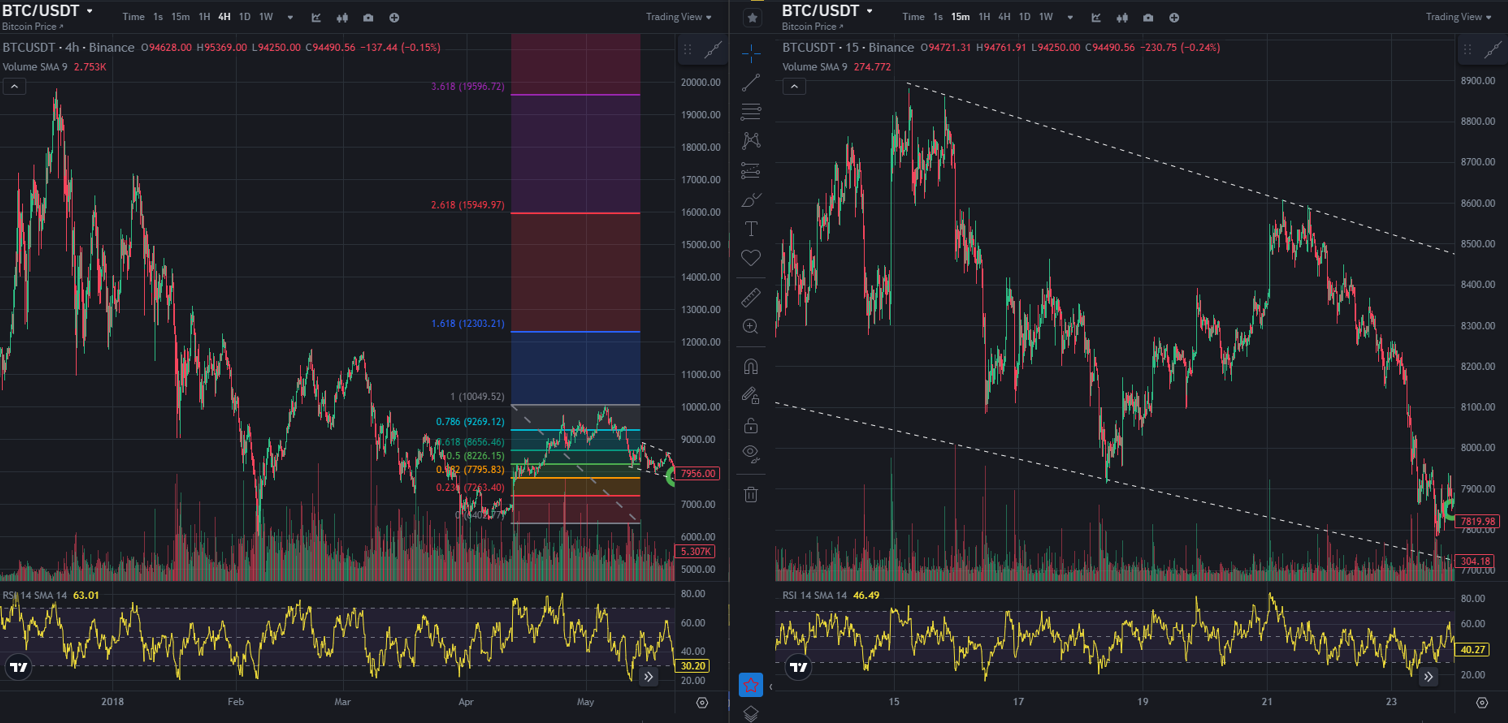This screenshot has height=723, width=1508.
Task: Open more intervals dropdown in right chart
Action: 1070,17
